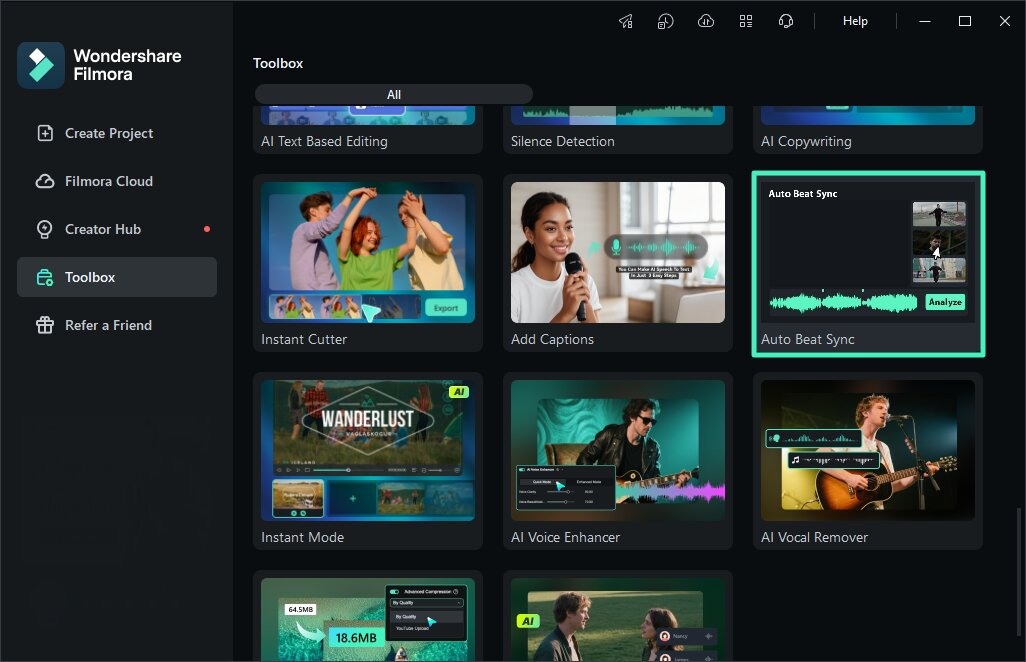The width and height of the screenshot is (1026, 662).
Task: Go to Filmora Cloud section
Action: coord(116,181)
